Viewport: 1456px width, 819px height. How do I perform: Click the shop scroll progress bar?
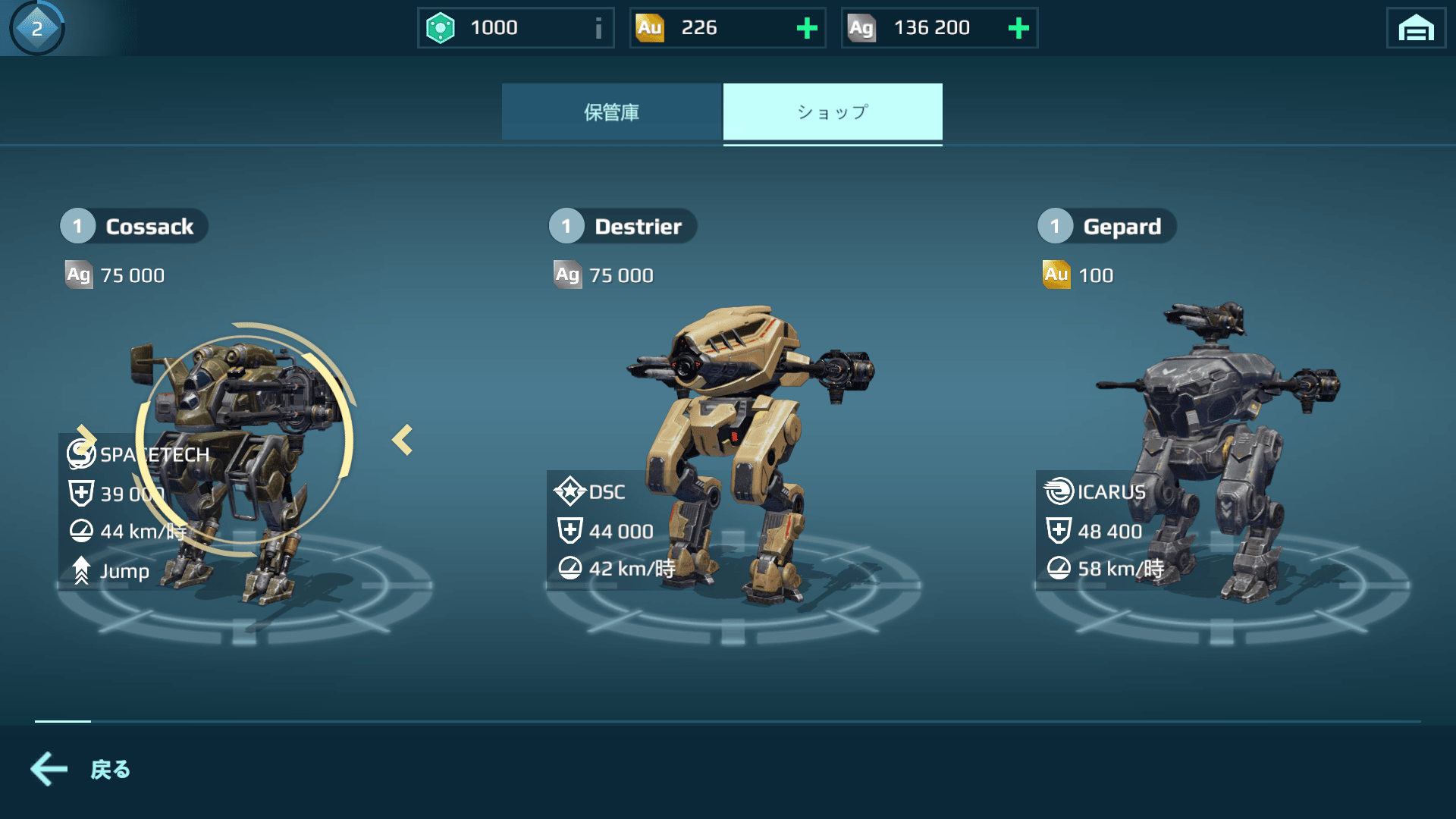(x=728, y=721)
